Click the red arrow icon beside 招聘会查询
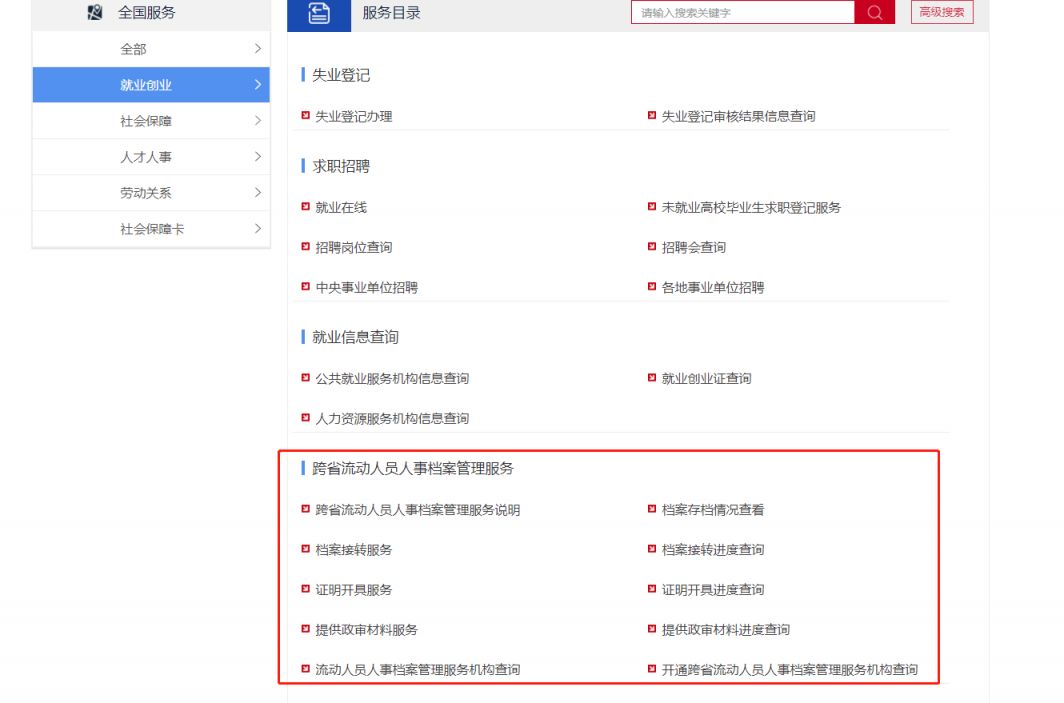 (x=652, y=247)
